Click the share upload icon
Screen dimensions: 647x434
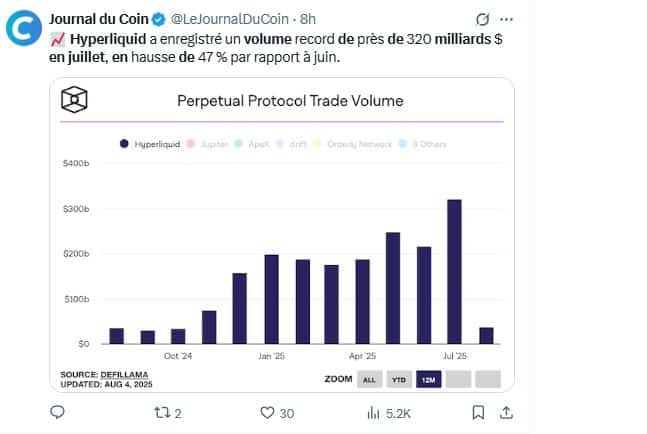(x=506, y=413)
